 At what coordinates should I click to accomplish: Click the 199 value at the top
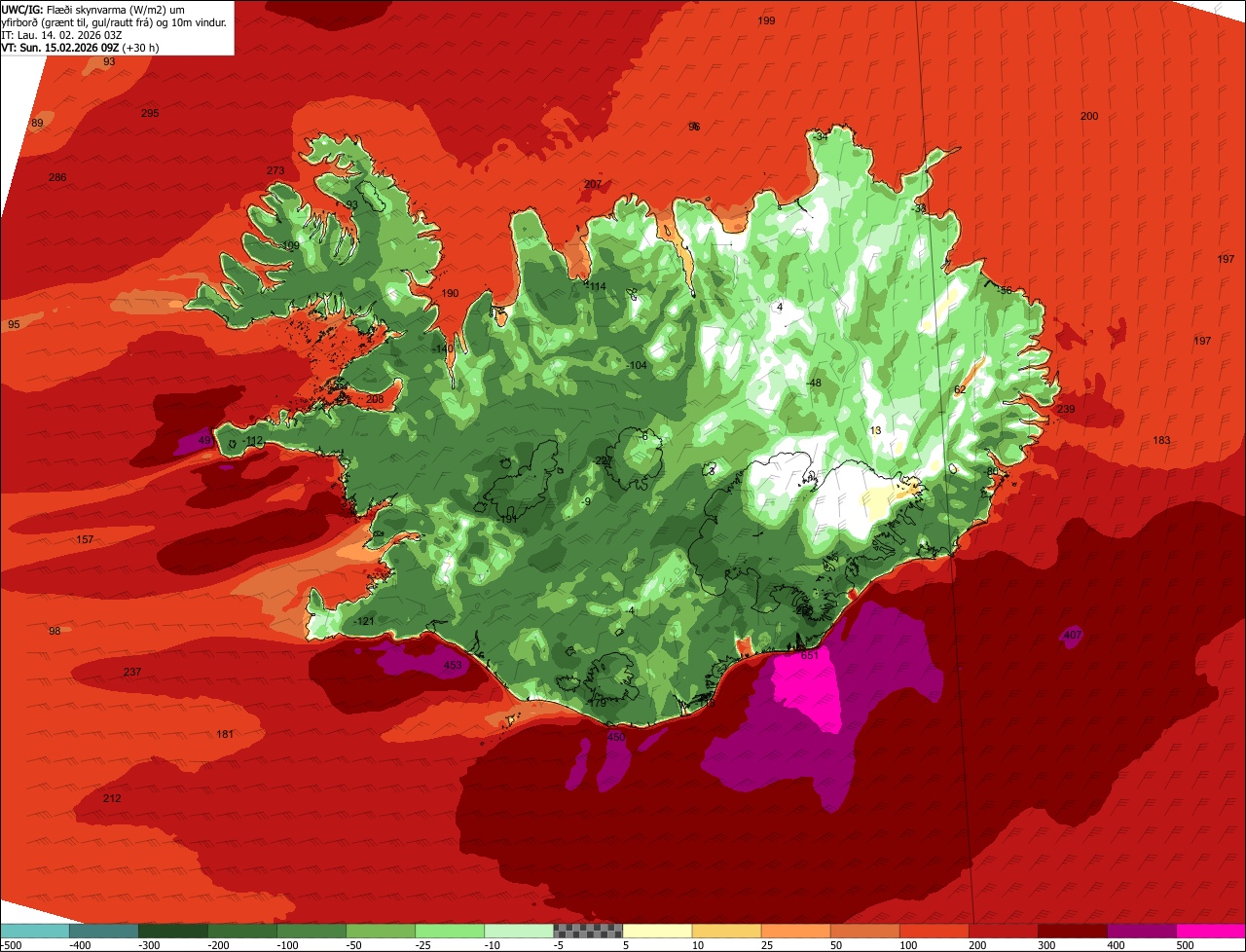coord(766,20)
